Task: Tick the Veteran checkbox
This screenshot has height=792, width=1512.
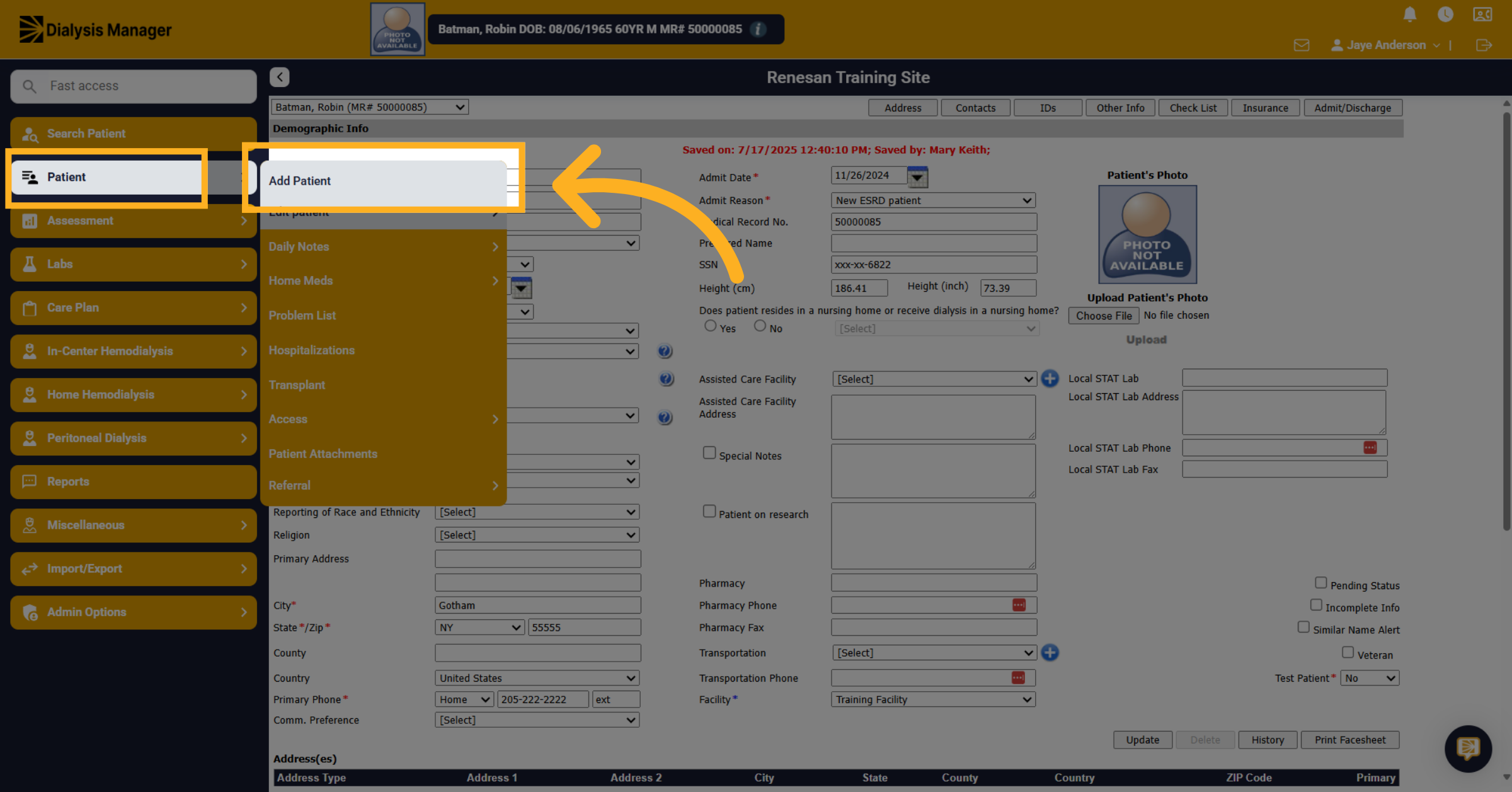Action: pos(1348,652)
